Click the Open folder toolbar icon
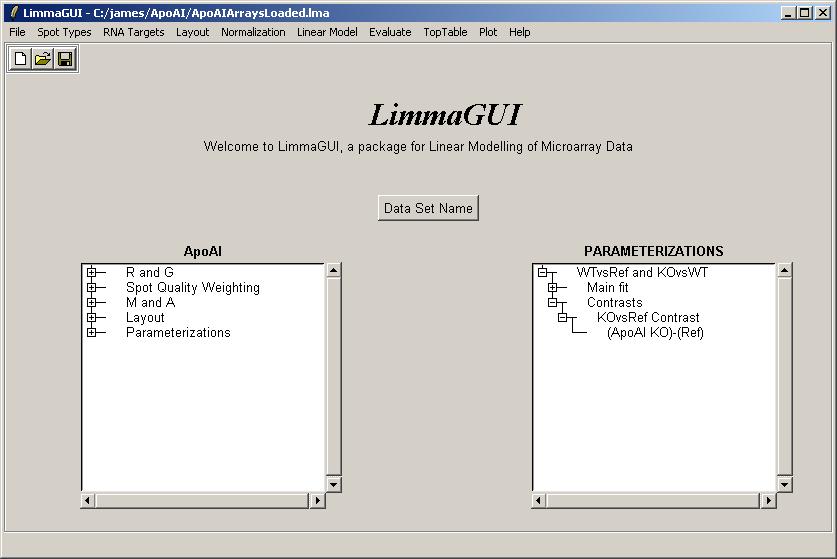The image size is (837, 559). point(43,60)
